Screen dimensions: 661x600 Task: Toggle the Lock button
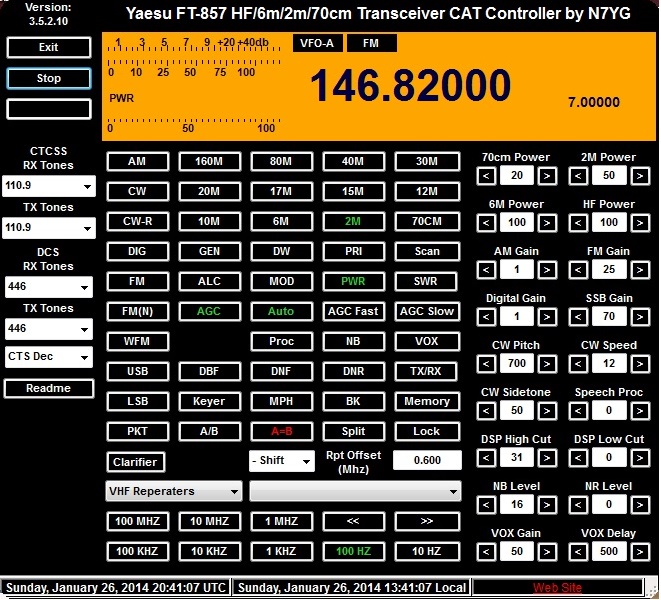[x=427, y=431]
